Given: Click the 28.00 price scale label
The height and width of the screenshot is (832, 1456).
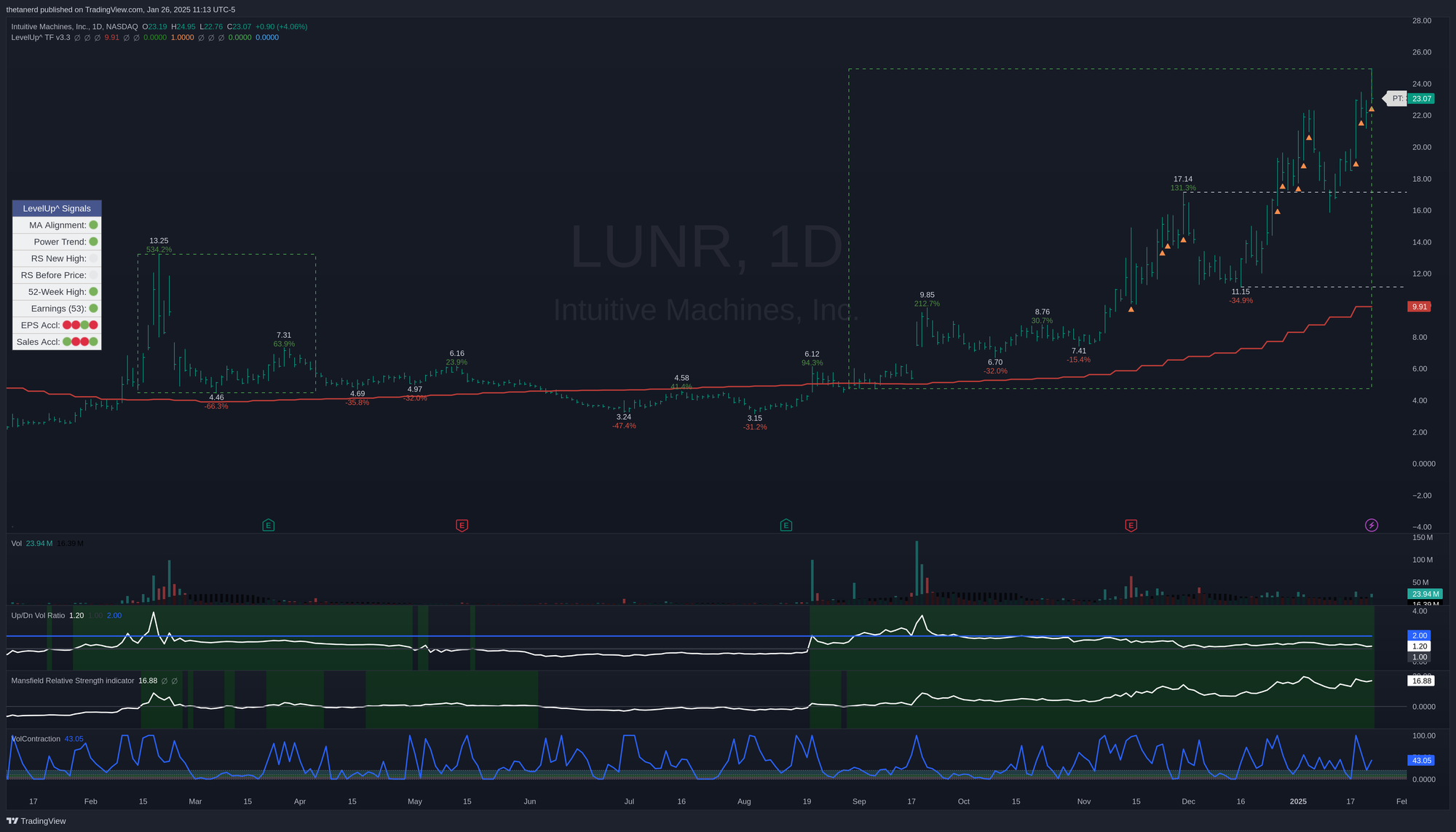Looking at the screenshot, I should click(x=1422, y=21).
